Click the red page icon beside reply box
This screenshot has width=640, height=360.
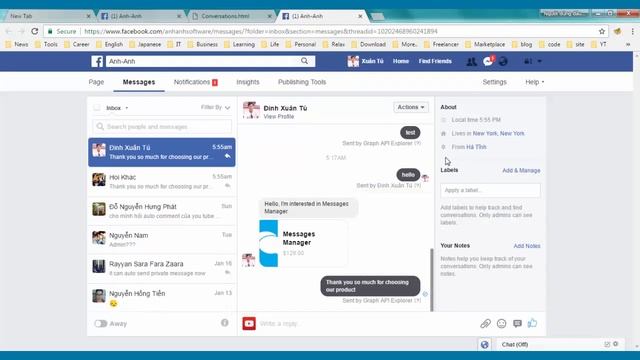pyautogui.click(x=249, y=324)
